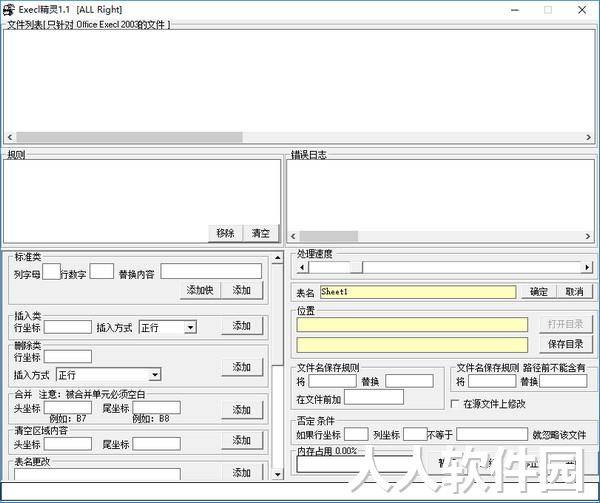Close the Execl精灵 window
This screenshot has height=503, width=600.
(x=582, y=10)
